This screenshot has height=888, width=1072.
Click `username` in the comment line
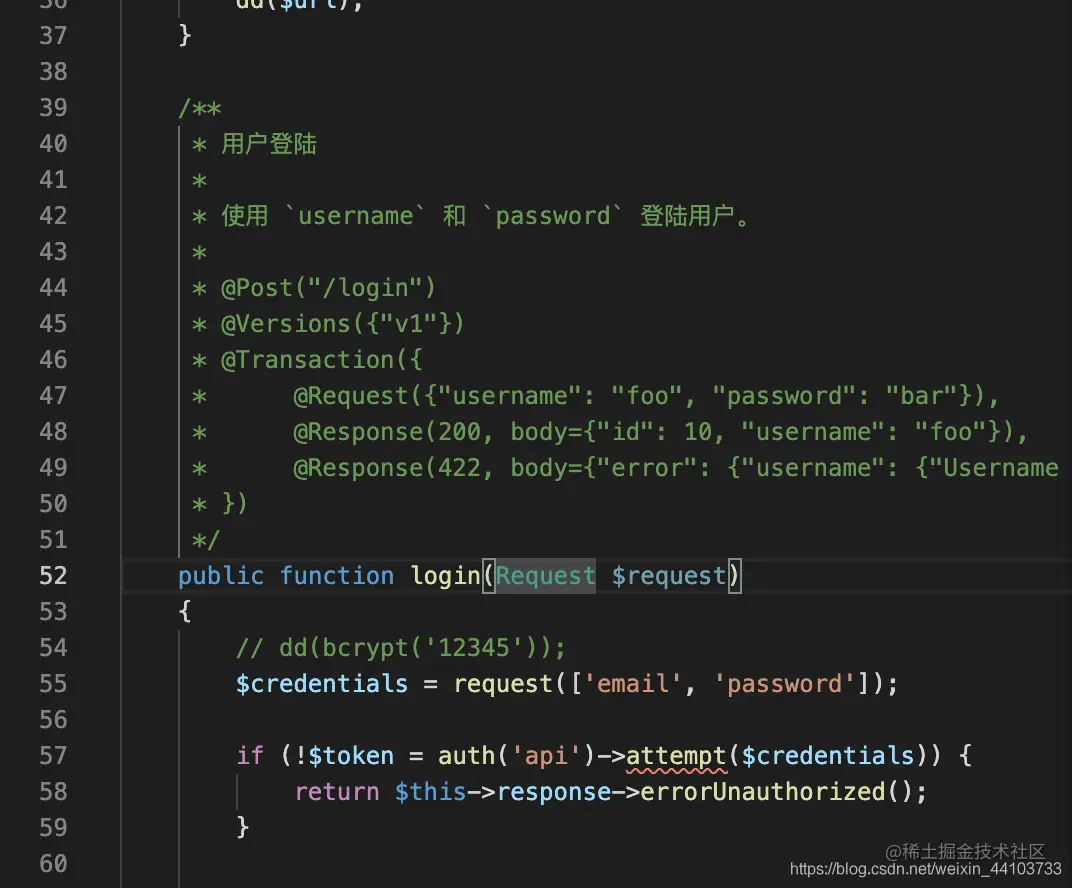pyautogui.click(x=356, y=215)
